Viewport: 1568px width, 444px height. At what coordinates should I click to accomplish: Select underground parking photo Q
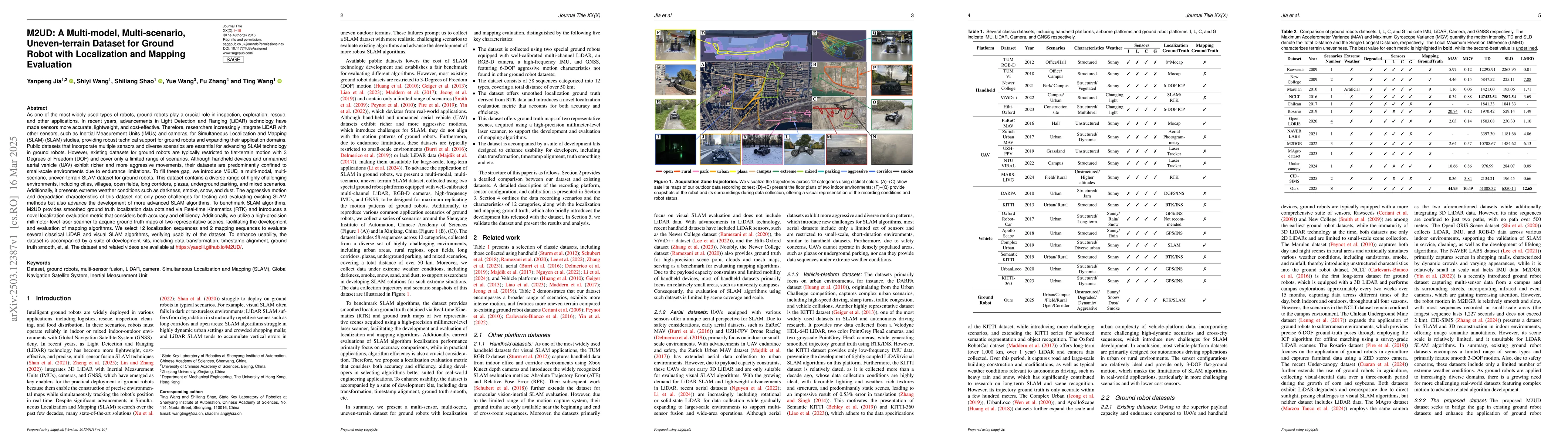pos(892,45)
